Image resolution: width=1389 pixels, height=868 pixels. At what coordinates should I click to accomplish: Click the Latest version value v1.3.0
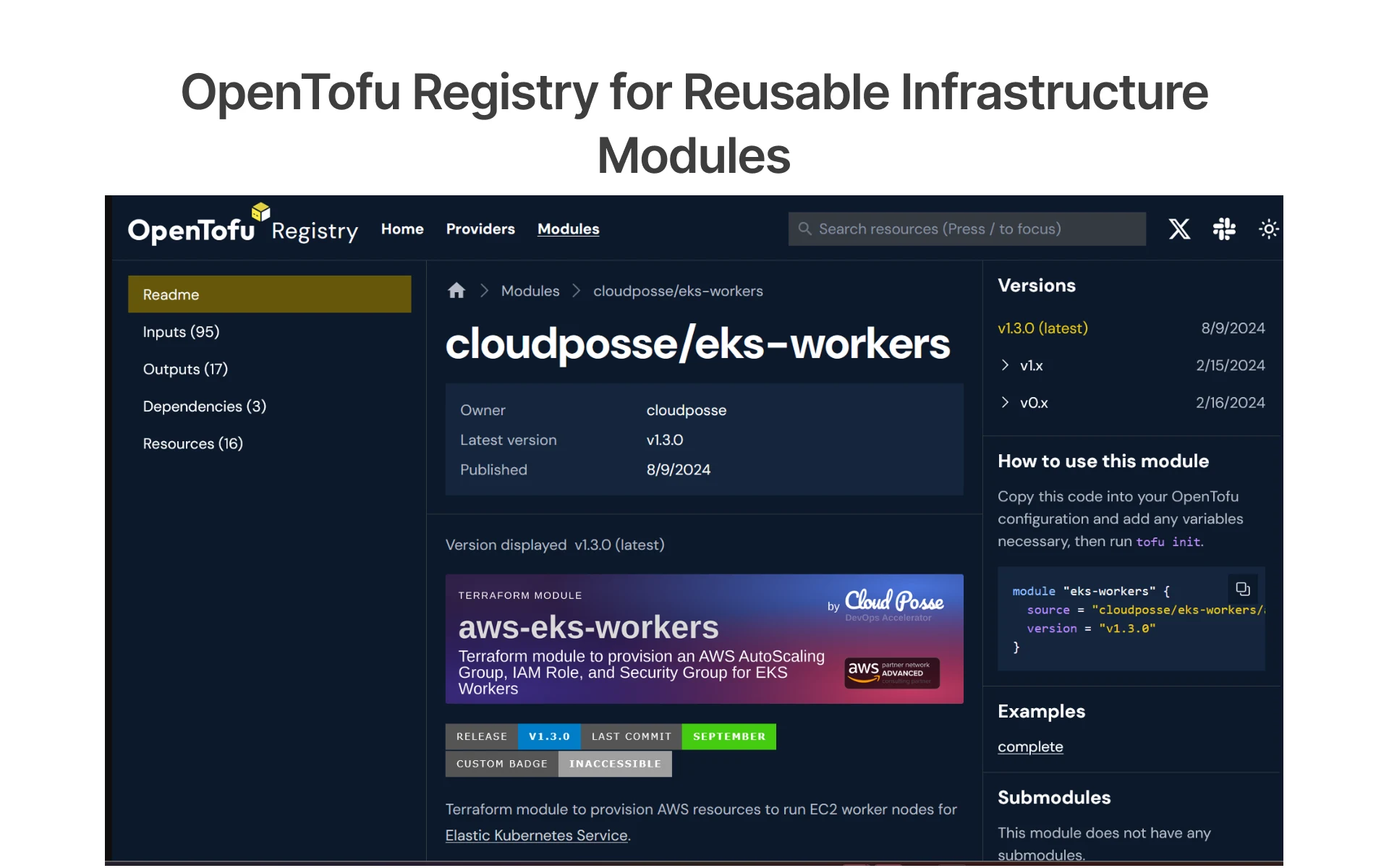(664, 440)
